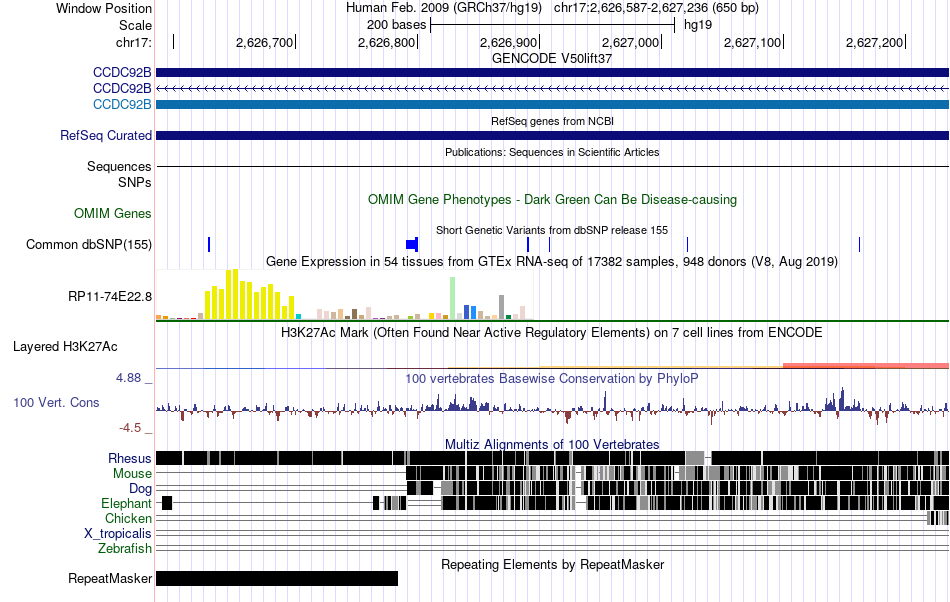Click the Scale label

135,25
